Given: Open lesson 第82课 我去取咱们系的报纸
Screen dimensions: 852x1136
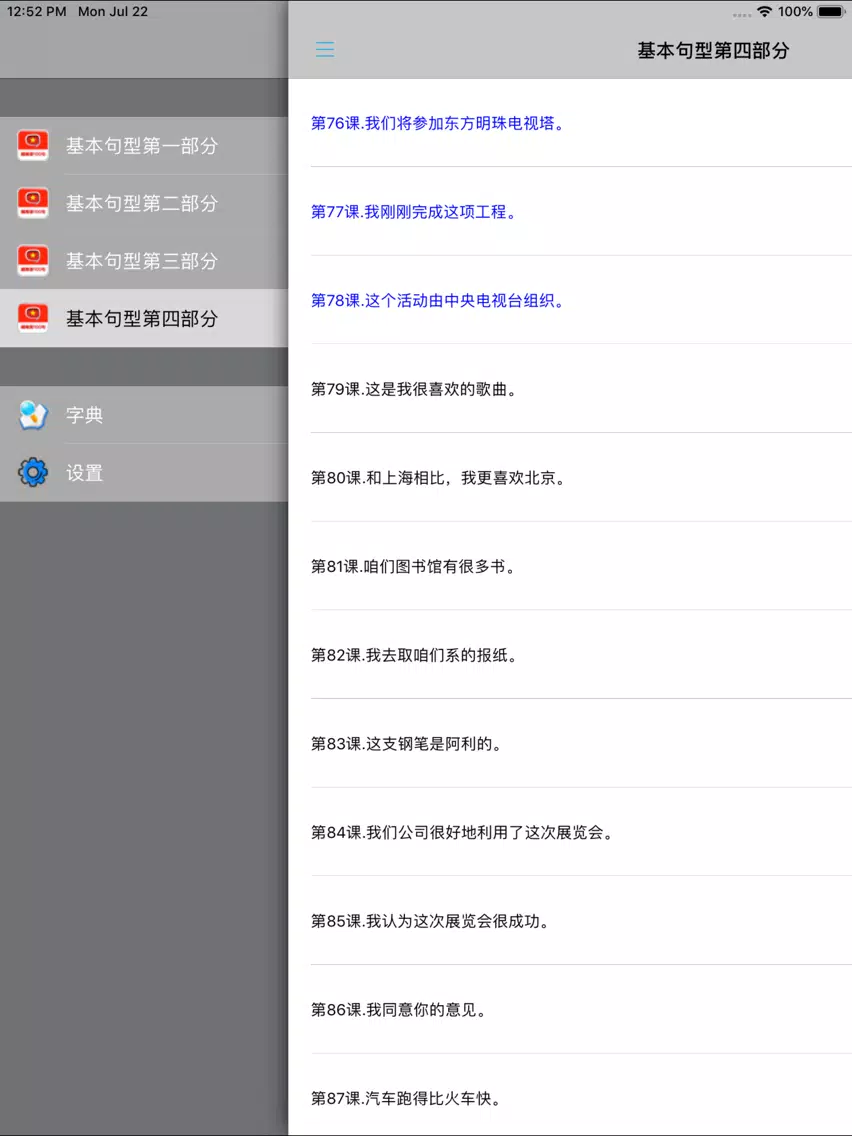Looking at the screenshot, I should pos(570,655).
